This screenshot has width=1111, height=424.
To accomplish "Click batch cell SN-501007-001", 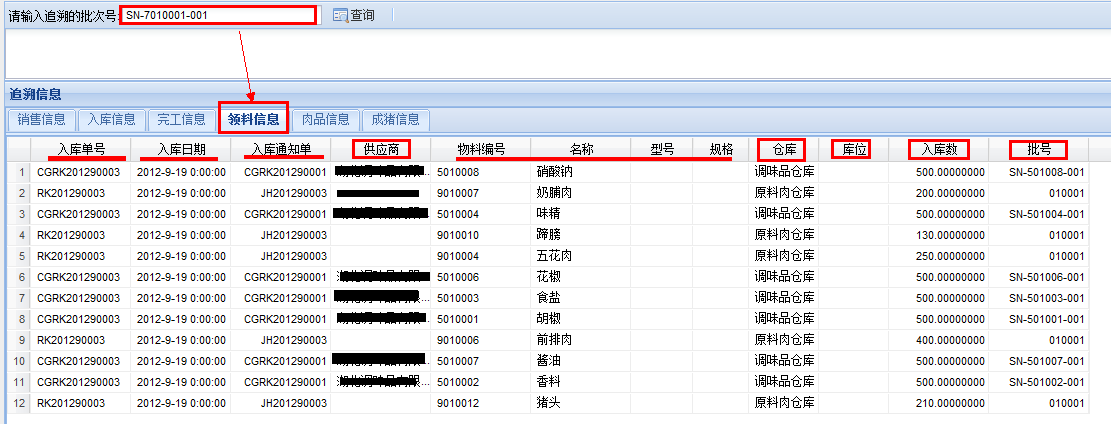I will 1046,361.
